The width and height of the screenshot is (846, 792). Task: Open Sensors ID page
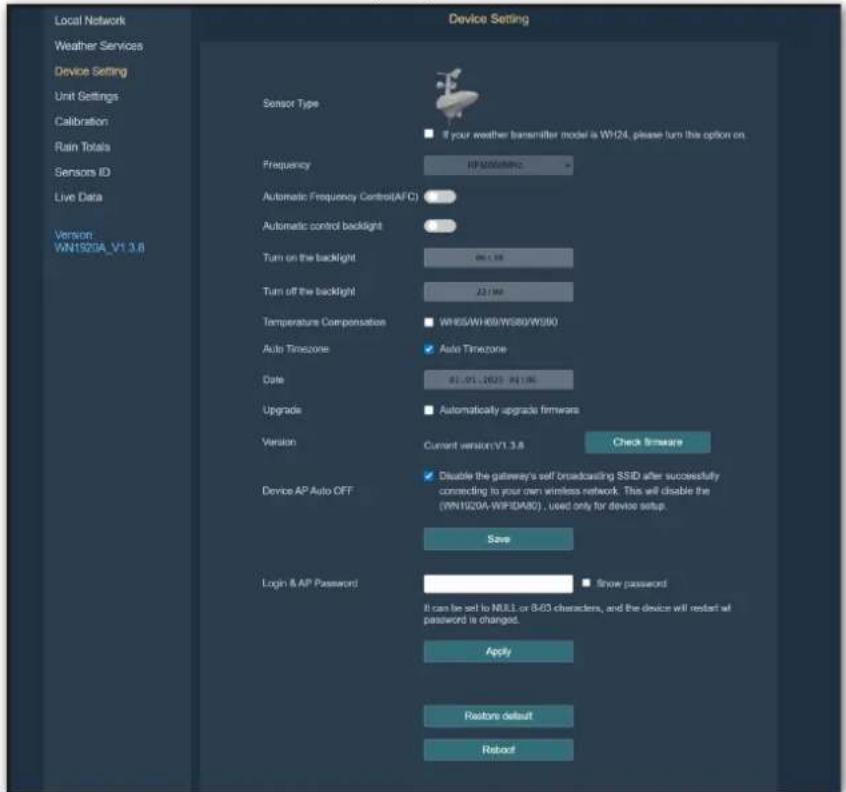(82, 172)
